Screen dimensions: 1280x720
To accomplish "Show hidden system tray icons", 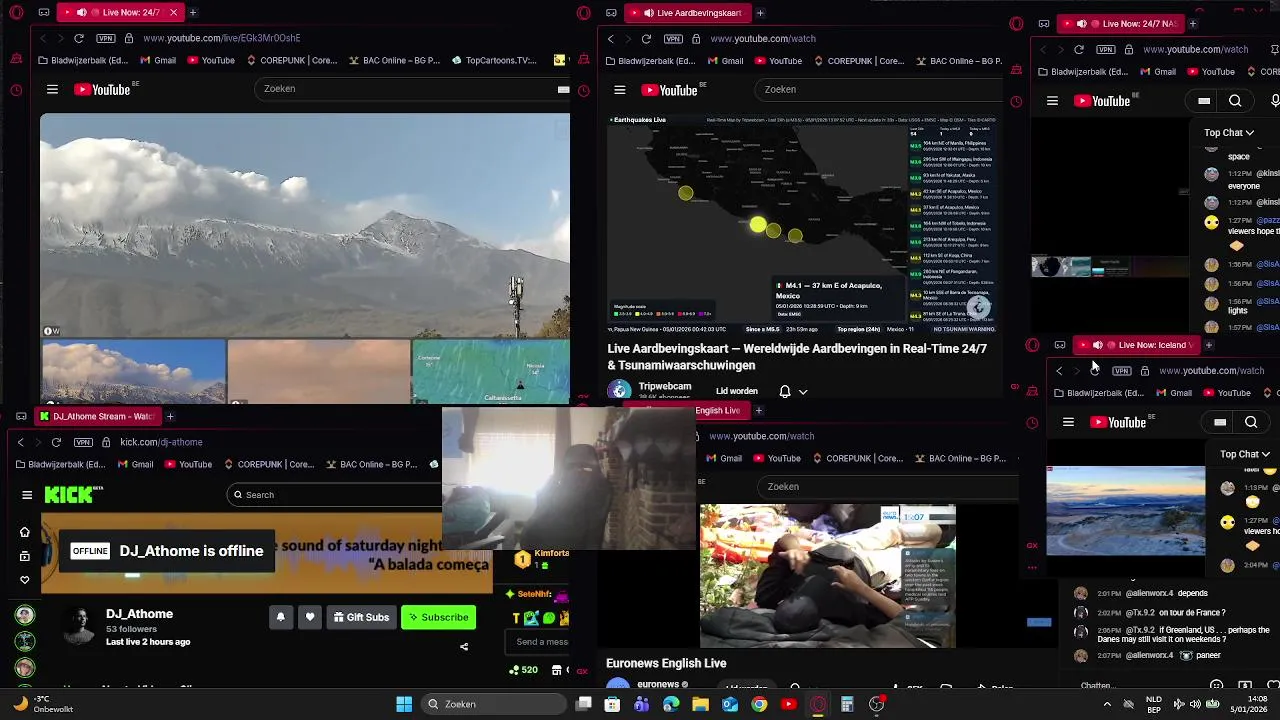I will (x=1107, y=704).
